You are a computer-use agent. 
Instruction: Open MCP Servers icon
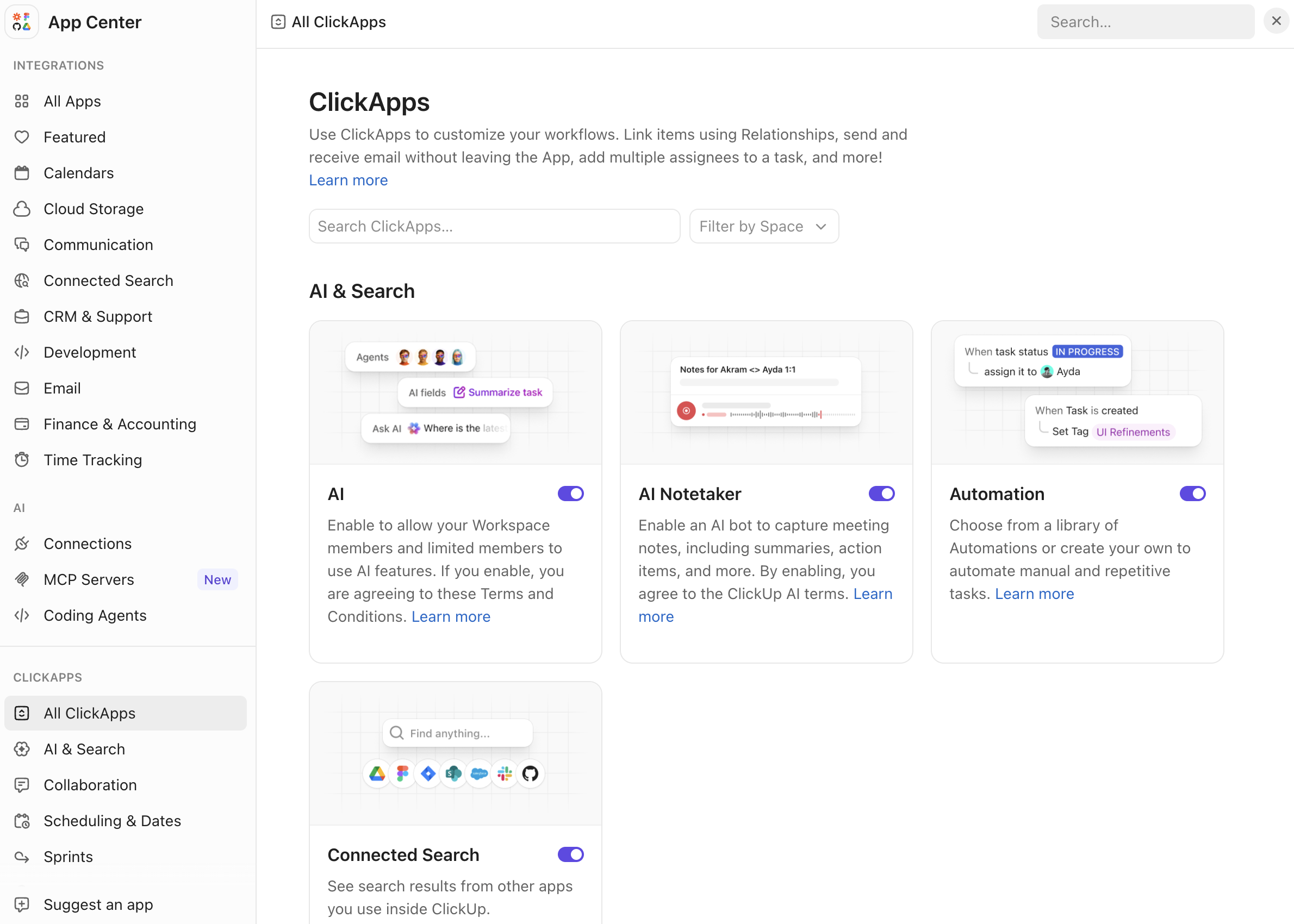(x=22, y=579)
